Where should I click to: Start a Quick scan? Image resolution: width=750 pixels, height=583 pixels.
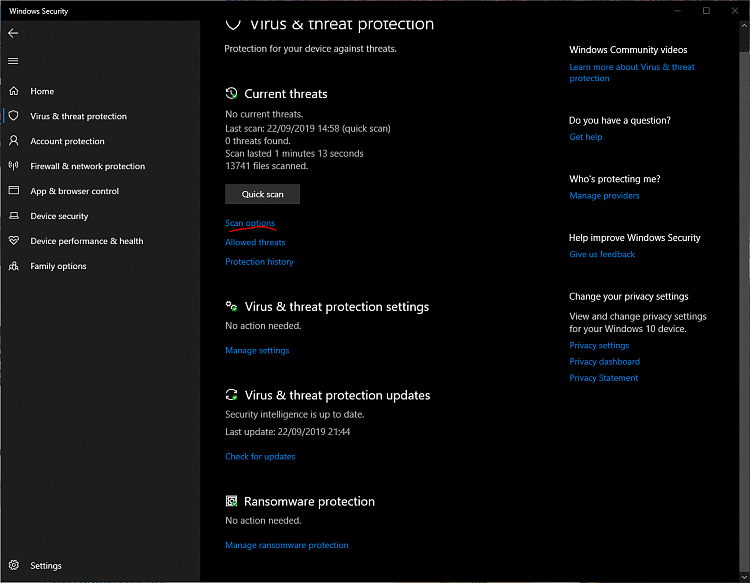point(263,194)
